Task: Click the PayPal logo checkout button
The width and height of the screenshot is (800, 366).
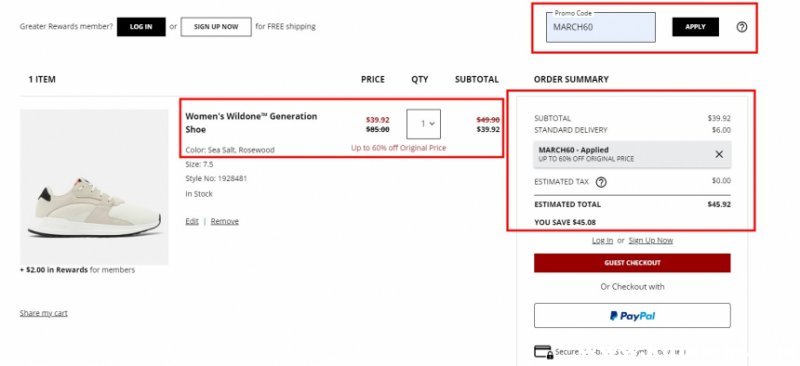Action: click(x=632, y=315)
